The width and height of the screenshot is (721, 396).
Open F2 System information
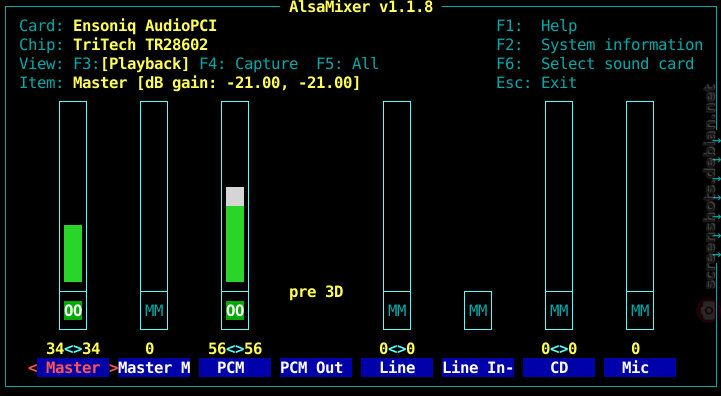click(600, 45)
